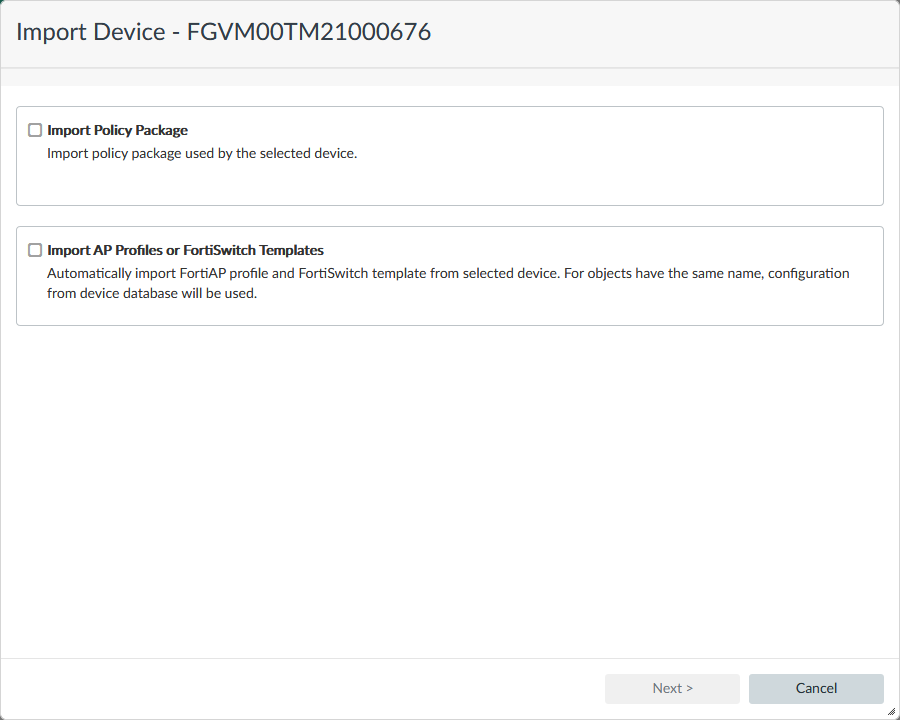Click the Import AP Profiles or FortiSwitch Templates label
Viewport: 900px width, 720px height.
coord(185,250)
